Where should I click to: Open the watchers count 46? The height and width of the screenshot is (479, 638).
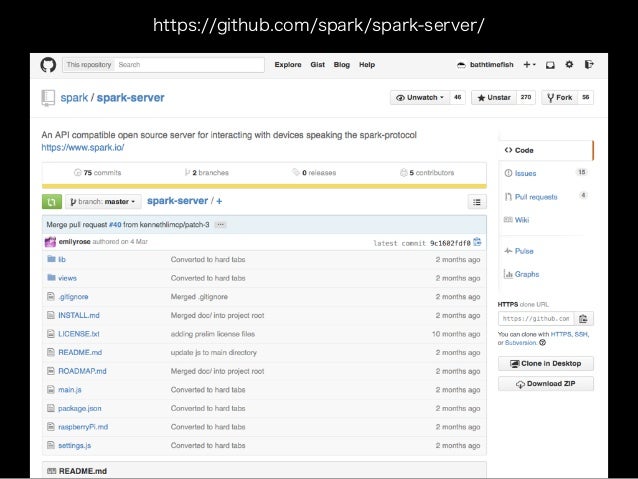click(x=457, y=97)
